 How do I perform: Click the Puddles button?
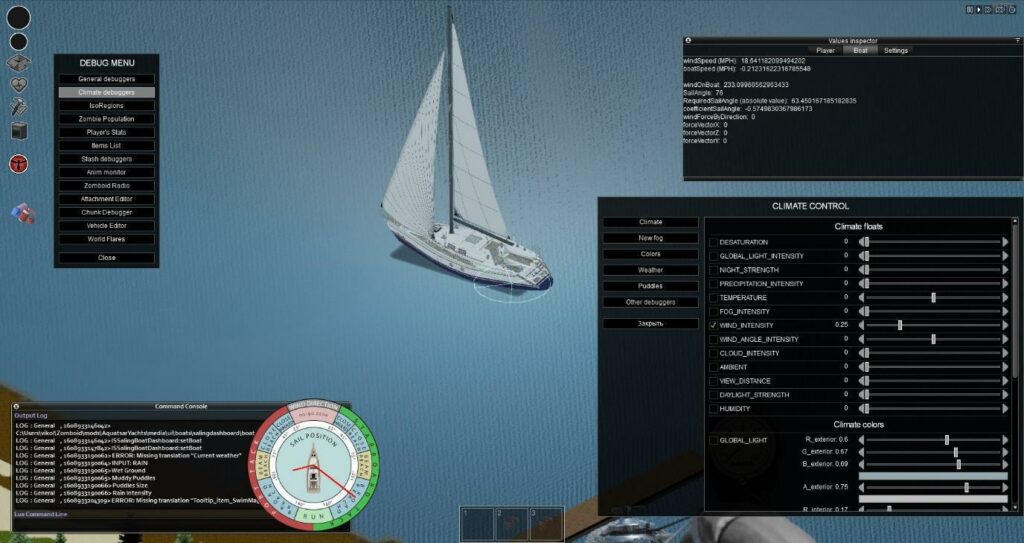point(650,286)
